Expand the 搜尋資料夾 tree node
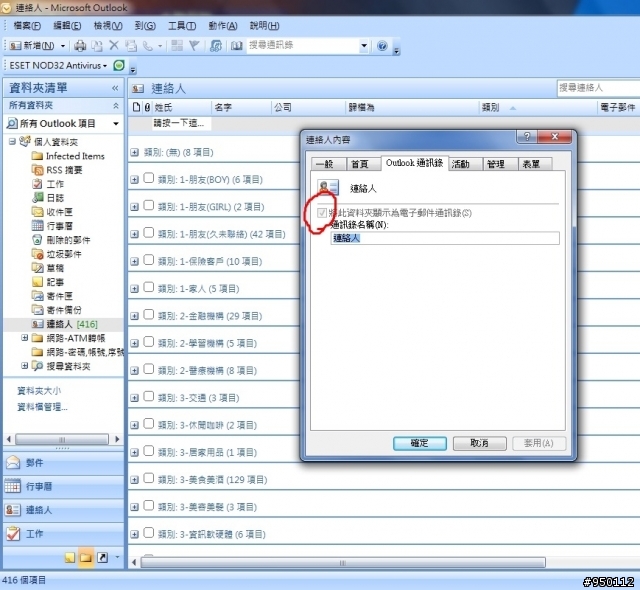 click(24, 365)
